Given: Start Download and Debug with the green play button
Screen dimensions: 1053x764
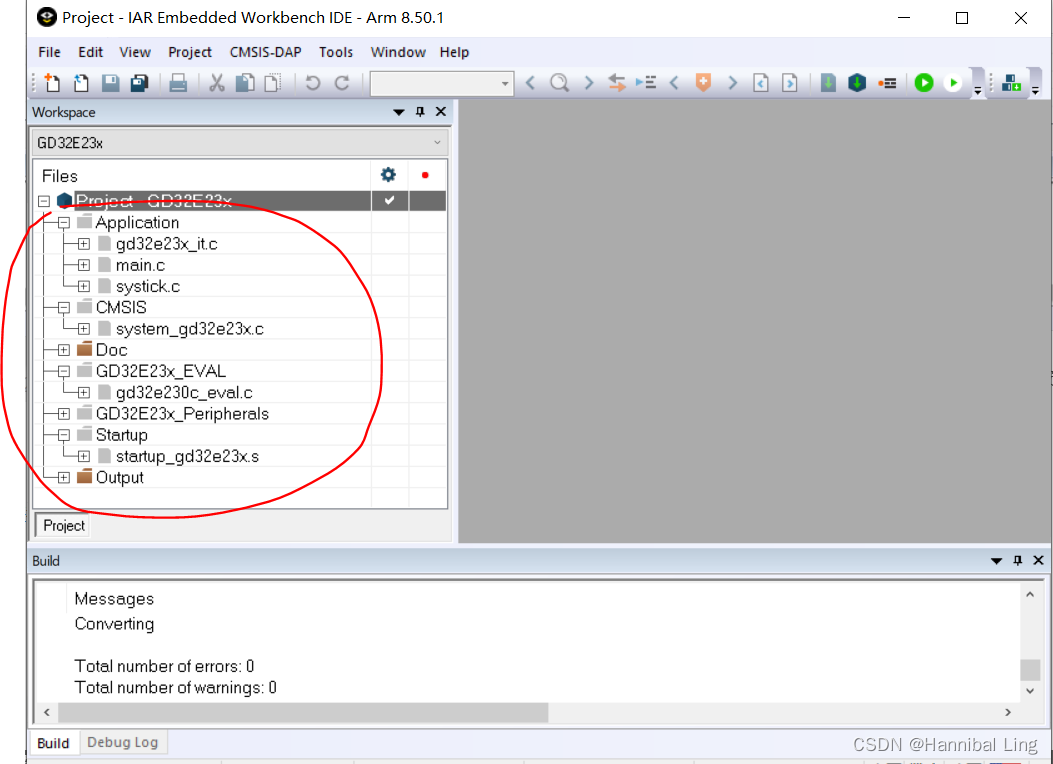Looking at the screenshot, I should 924,83.
